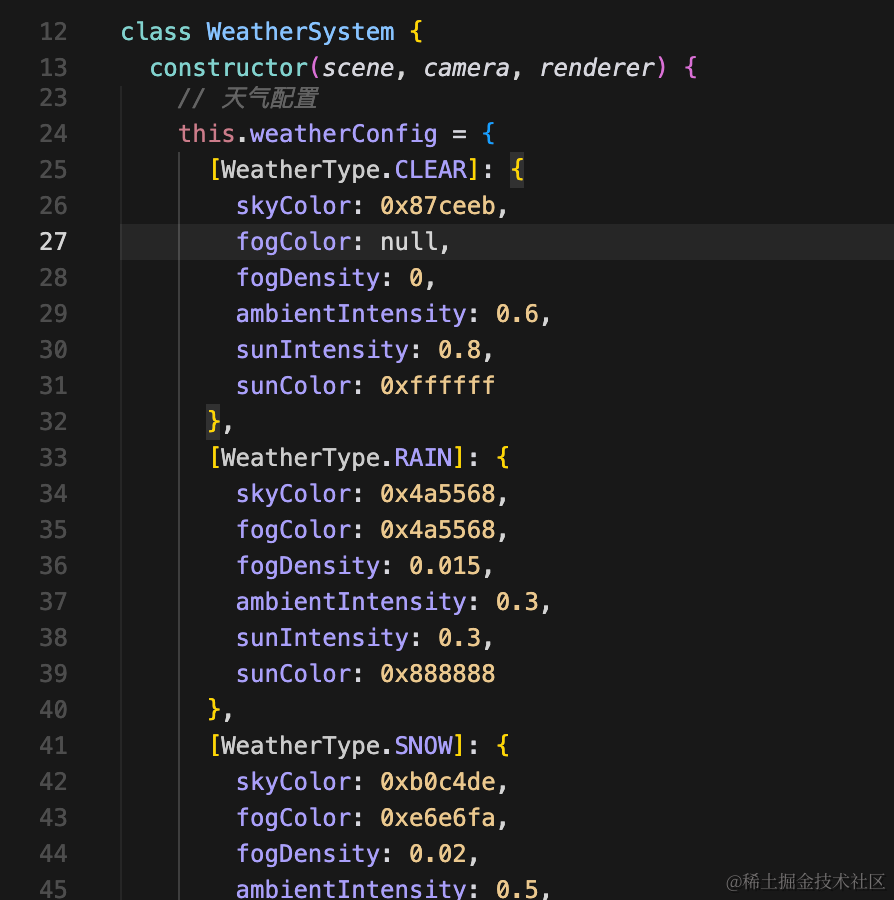Viewport: 894px width, 900px height.
Task: Click fogColor value 0x4a5568 on line 35
Action: point(438,530)
